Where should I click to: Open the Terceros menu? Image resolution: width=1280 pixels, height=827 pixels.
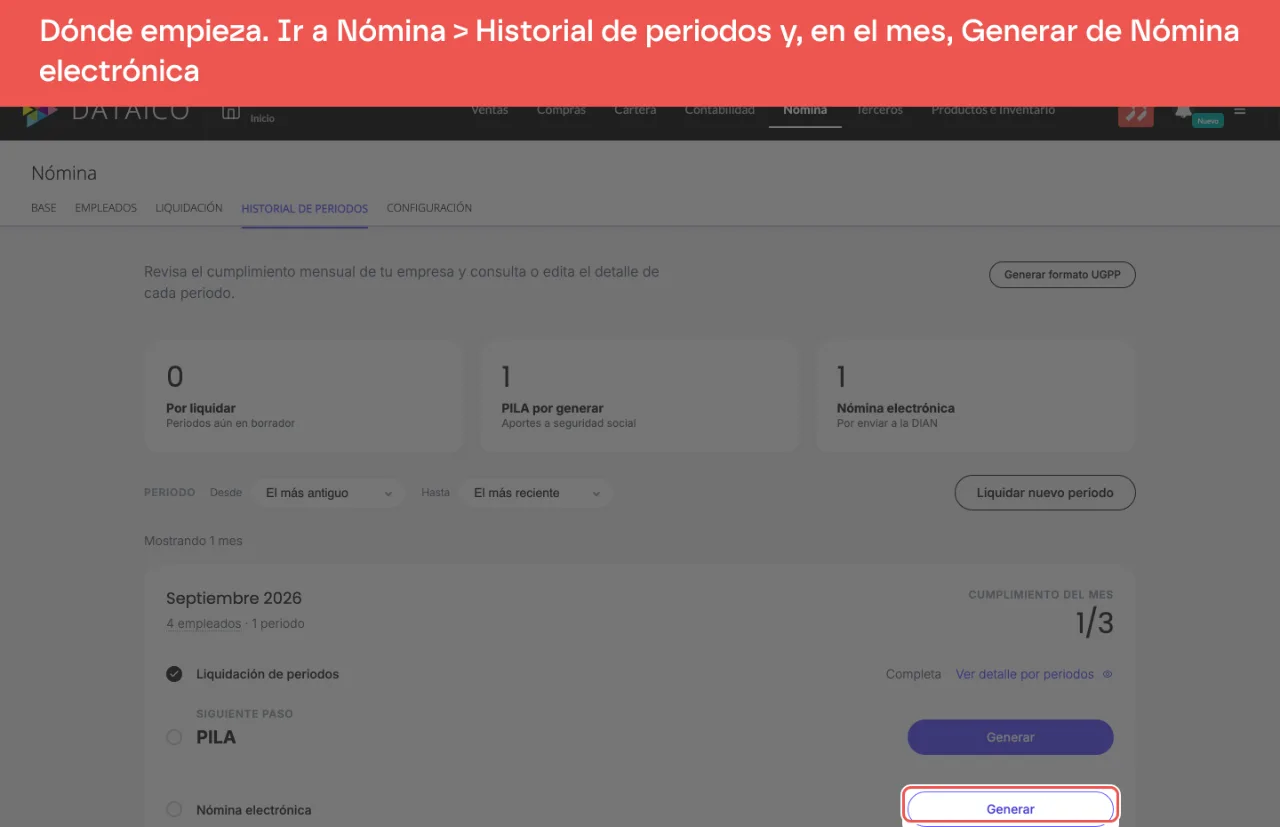880,111
